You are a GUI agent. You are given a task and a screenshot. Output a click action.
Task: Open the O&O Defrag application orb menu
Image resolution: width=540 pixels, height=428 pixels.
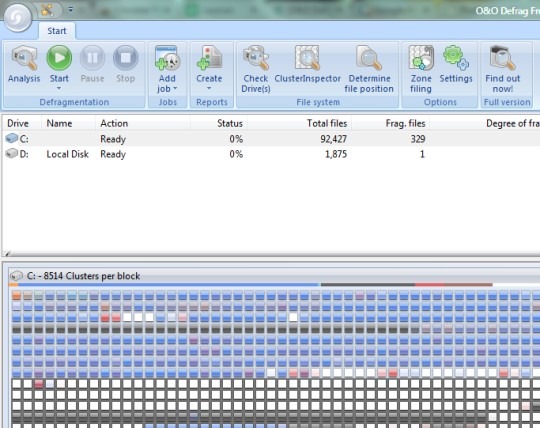pyautogui.click(x=18, y=17)
